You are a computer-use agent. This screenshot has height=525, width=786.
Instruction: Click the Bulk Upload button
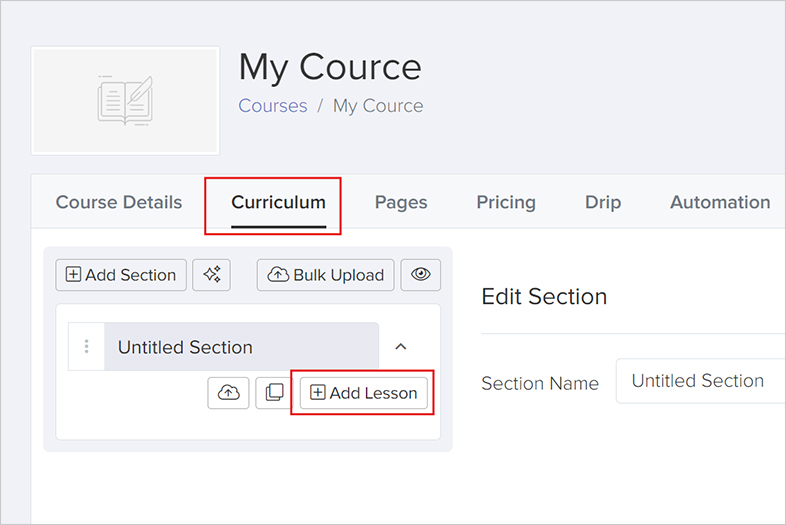pos(326,275)
